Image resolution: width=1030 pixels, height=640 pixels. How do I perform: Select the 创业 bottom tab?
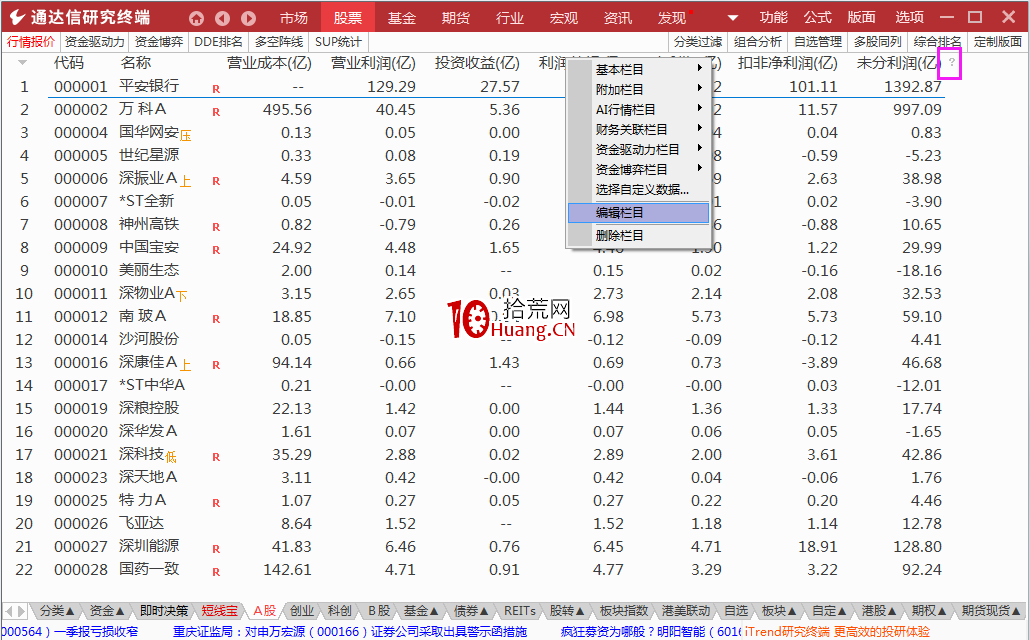(x=302, y=611)
